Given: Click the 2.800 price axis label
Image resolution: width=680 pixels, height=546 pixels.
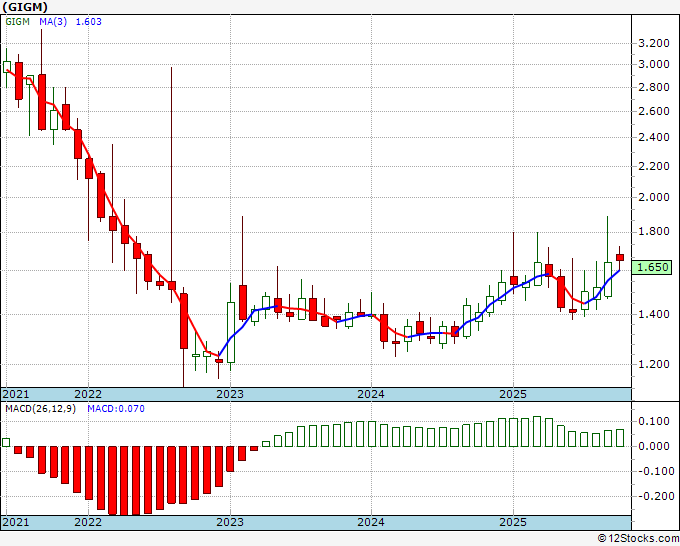Looking at the screenshot, I should pyautogui.click(x=654, y=87).
